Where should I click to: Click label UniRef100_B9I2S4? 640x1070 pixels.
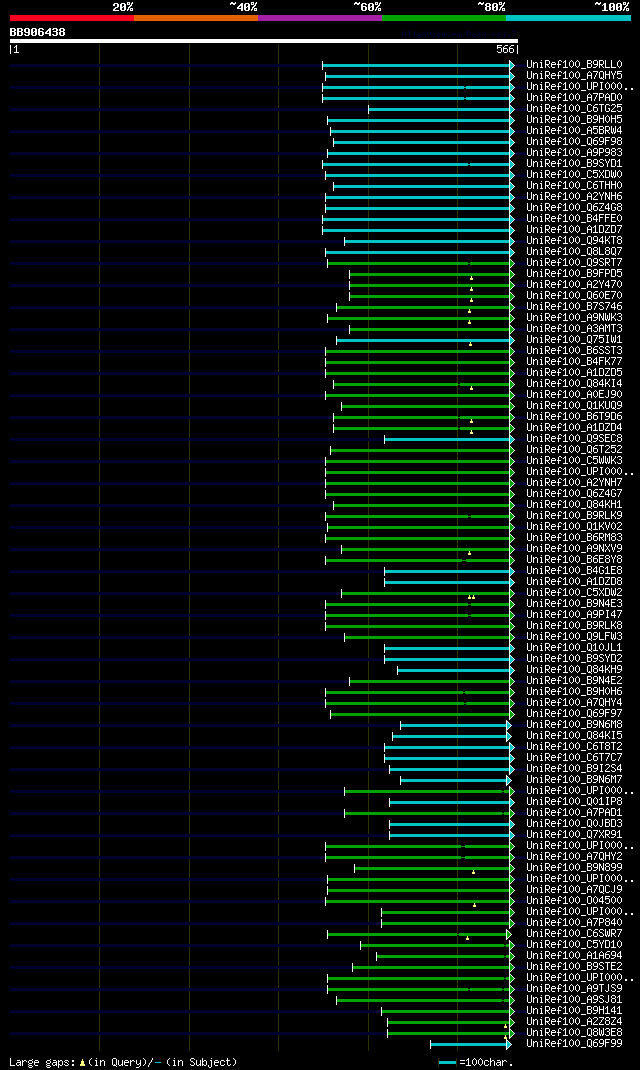point(574,768)
